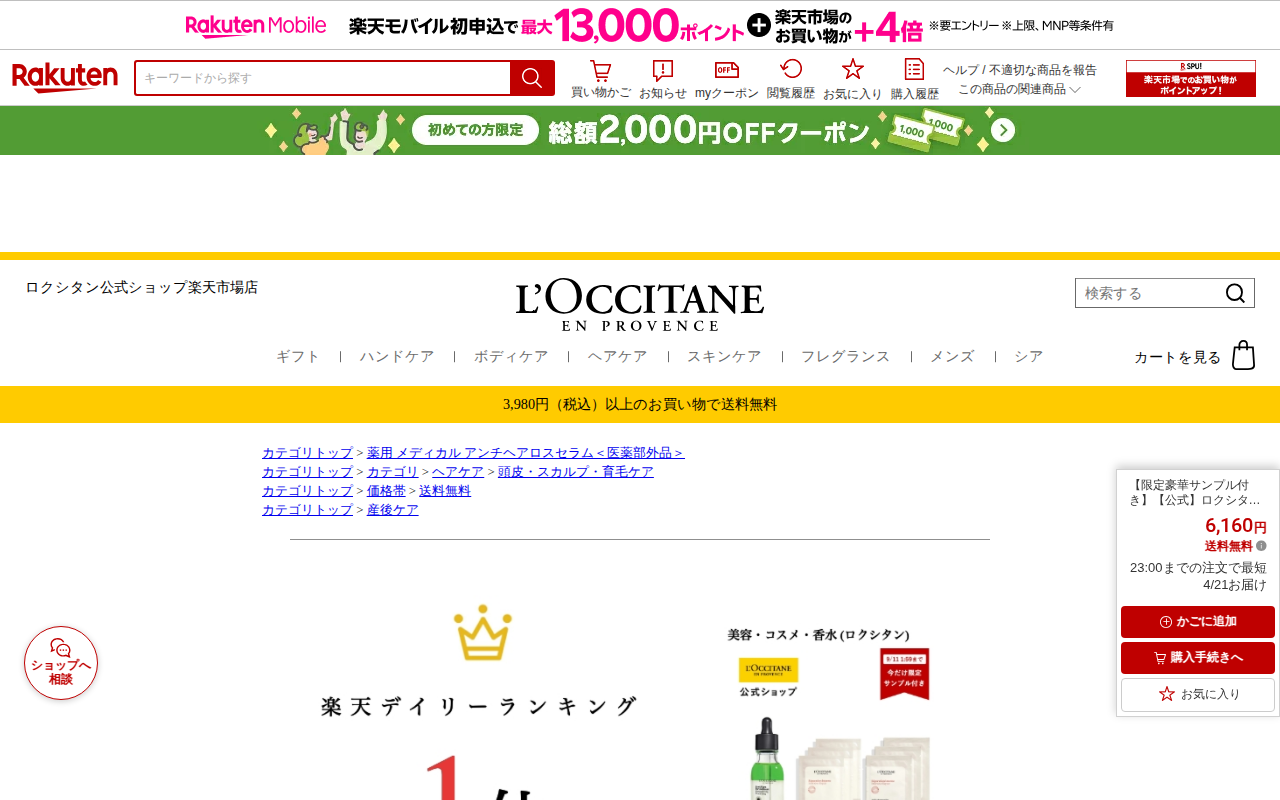
Task: Click the 購入手続きへ button
Action: click(1198, 658)
